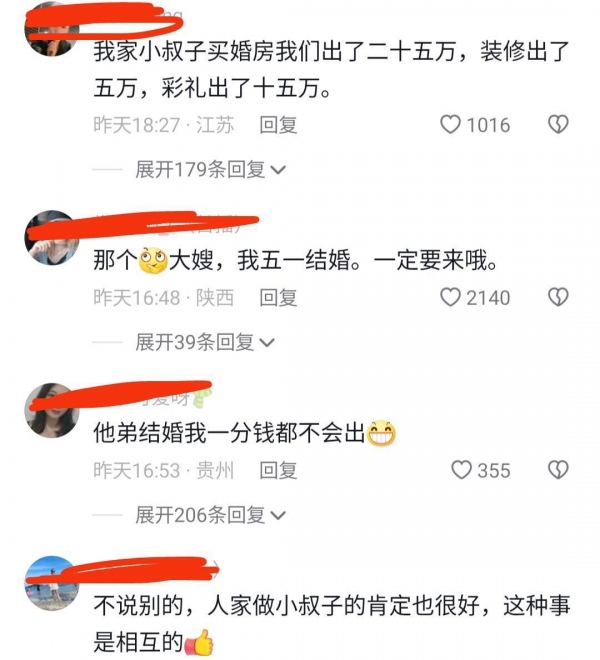
Task: Expand 展开39条回复
Action: coord(205,342)
